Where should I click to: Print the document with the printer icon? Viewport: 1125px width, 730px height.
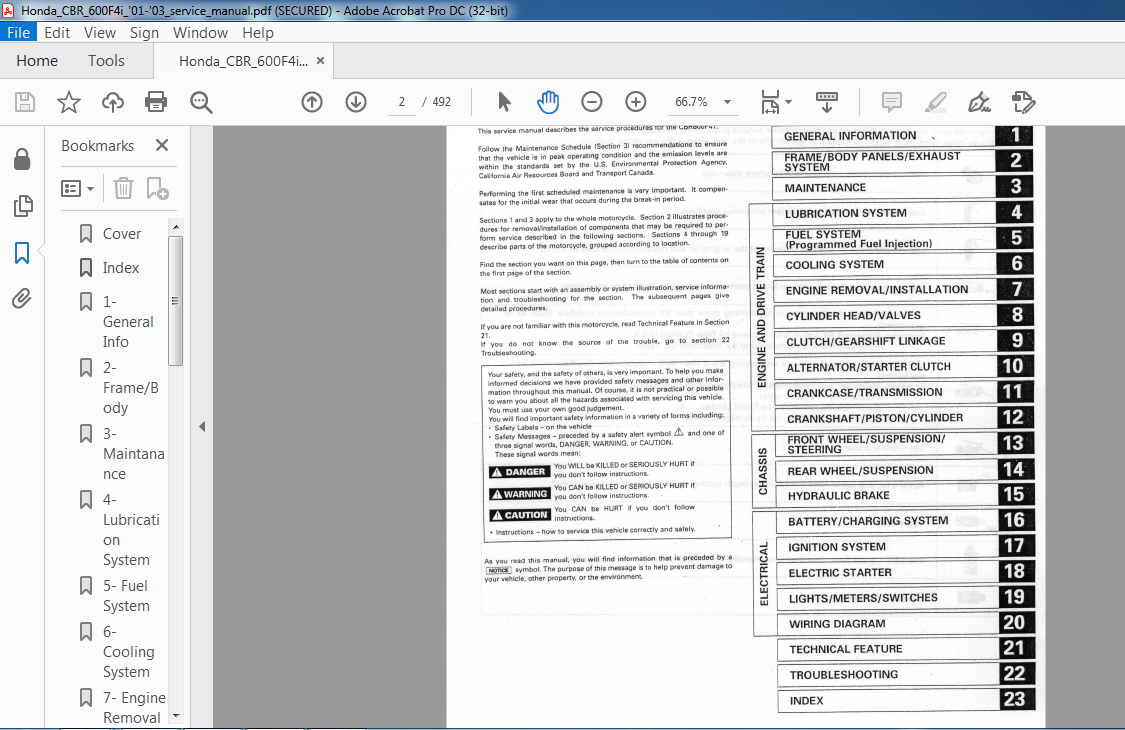click(x=156, y=103)
